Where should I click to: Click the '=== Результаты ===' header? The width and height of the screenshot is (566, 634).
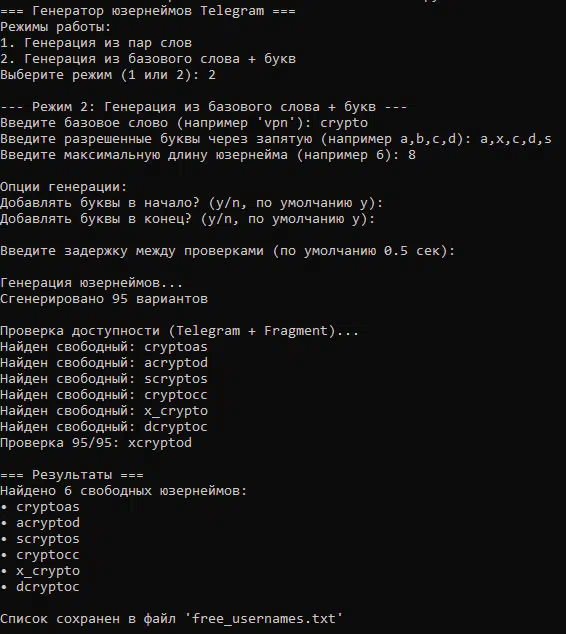pyautogui.click(x=72, y=475)
